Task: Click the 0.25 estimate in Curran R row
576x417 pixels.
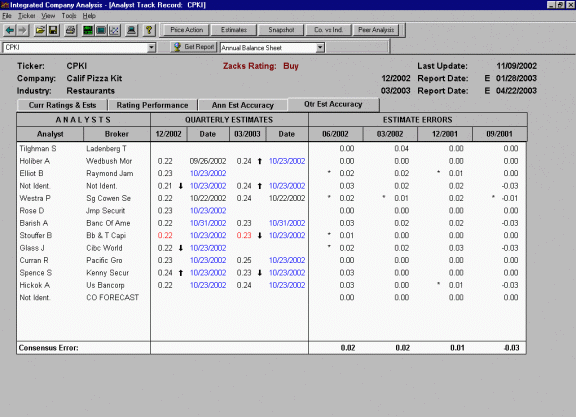Action: pyautogui.click(x=244, y=260)
